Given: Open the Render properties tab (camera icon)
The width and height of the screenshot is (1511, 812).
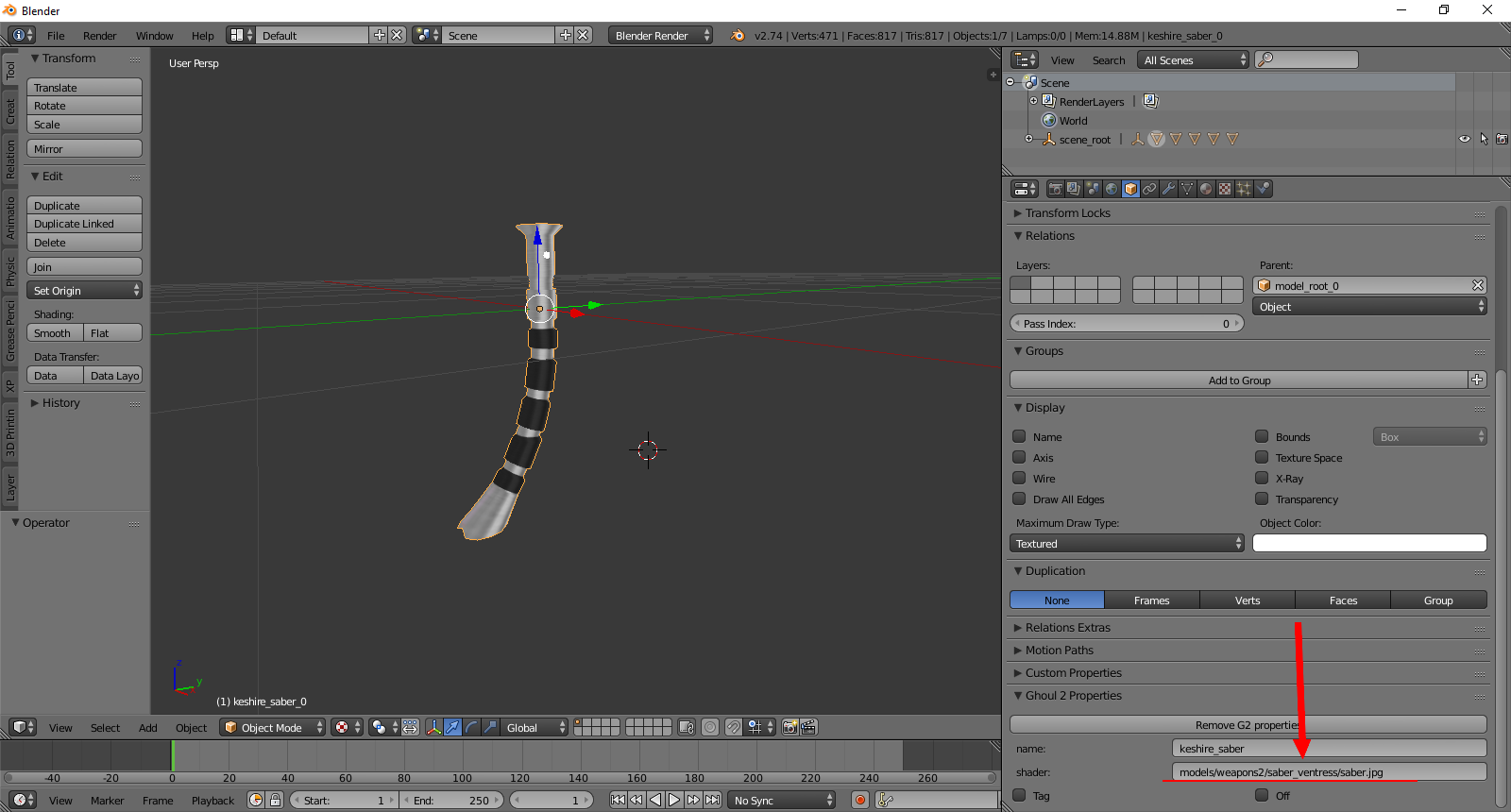Looking at the screenshot, I should pos(1055,189).
